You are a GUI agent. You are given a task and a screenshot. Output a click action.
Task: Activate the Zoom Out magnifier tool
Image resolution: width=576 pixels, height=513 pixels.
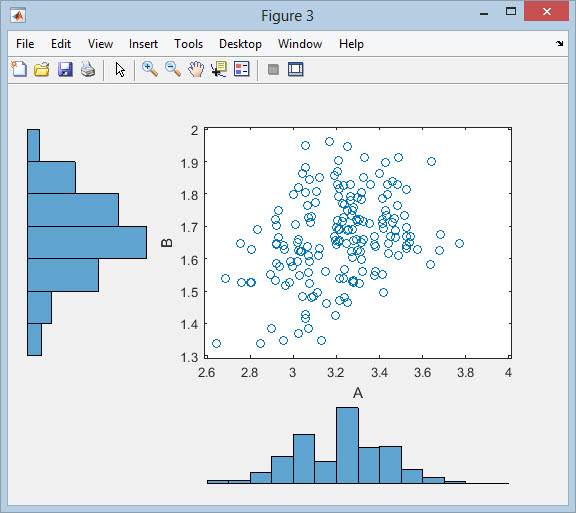[x=173, y=69]
